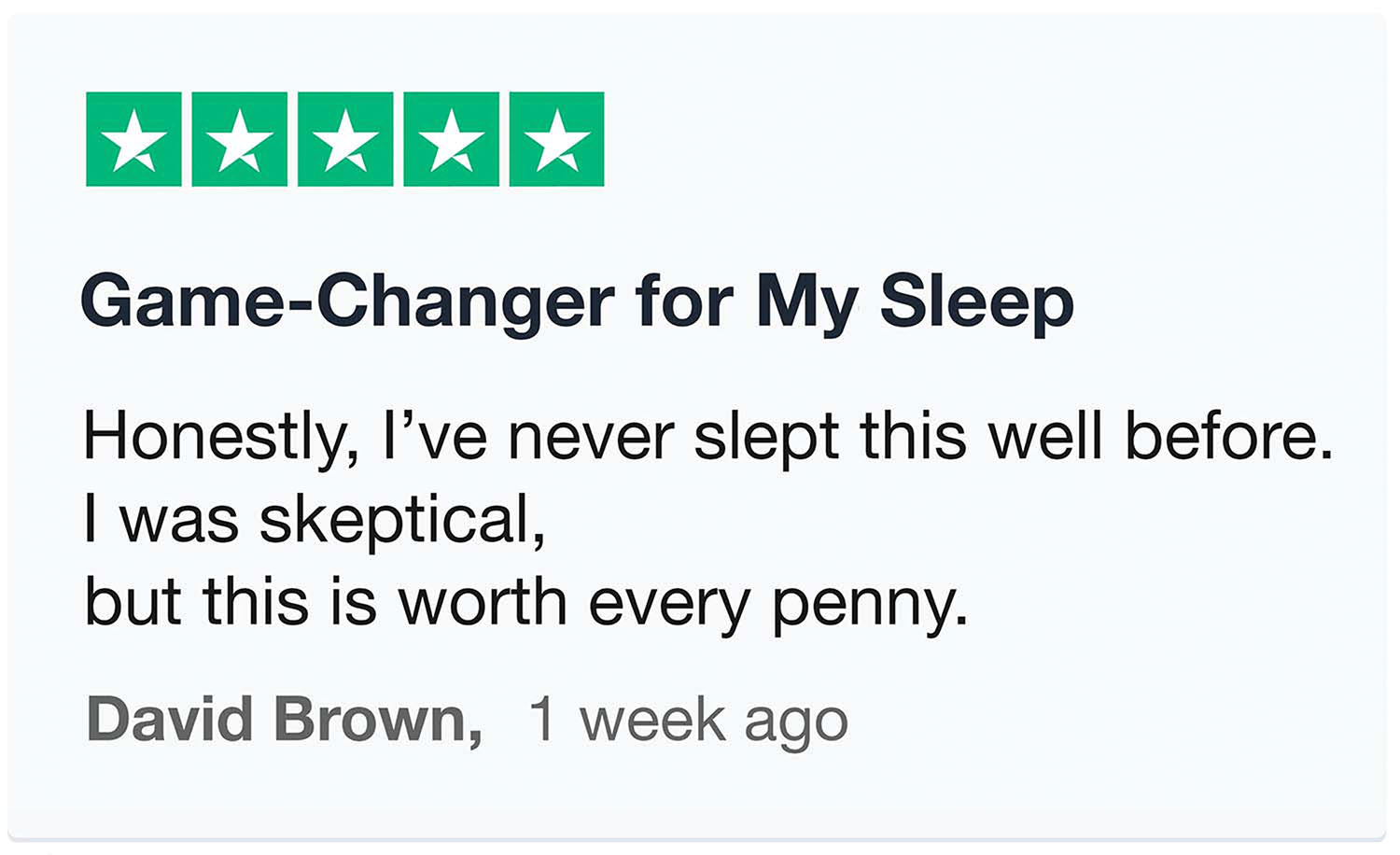Click the word "skeptical" in the review

(x=401, y=519)
